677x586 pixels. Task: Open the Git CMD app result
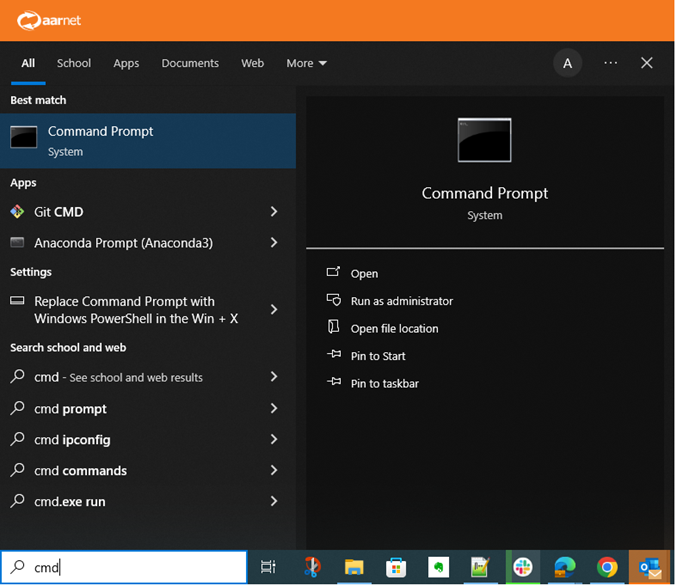click(148, 212)
